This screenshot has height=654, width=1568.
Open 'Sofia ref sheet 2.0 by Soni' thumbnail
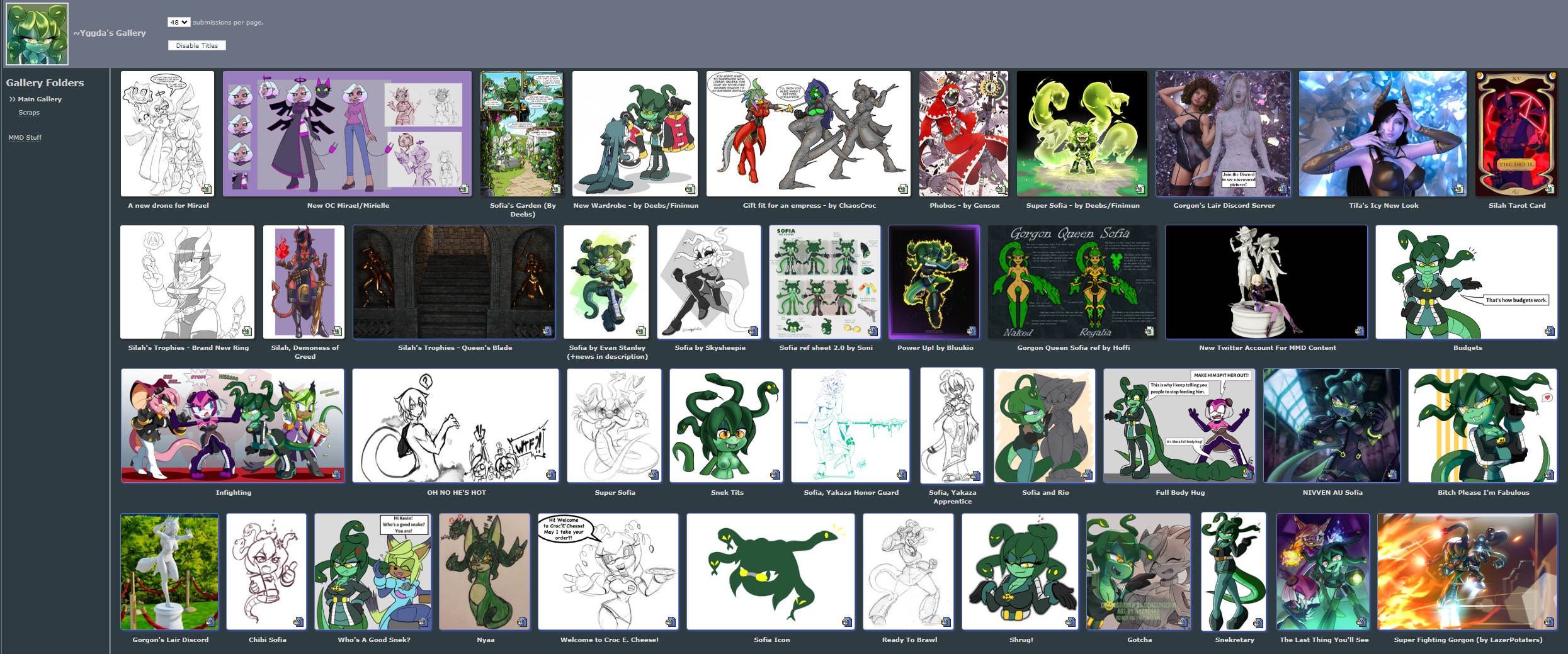pyautogui.click(x=825, y=282)
